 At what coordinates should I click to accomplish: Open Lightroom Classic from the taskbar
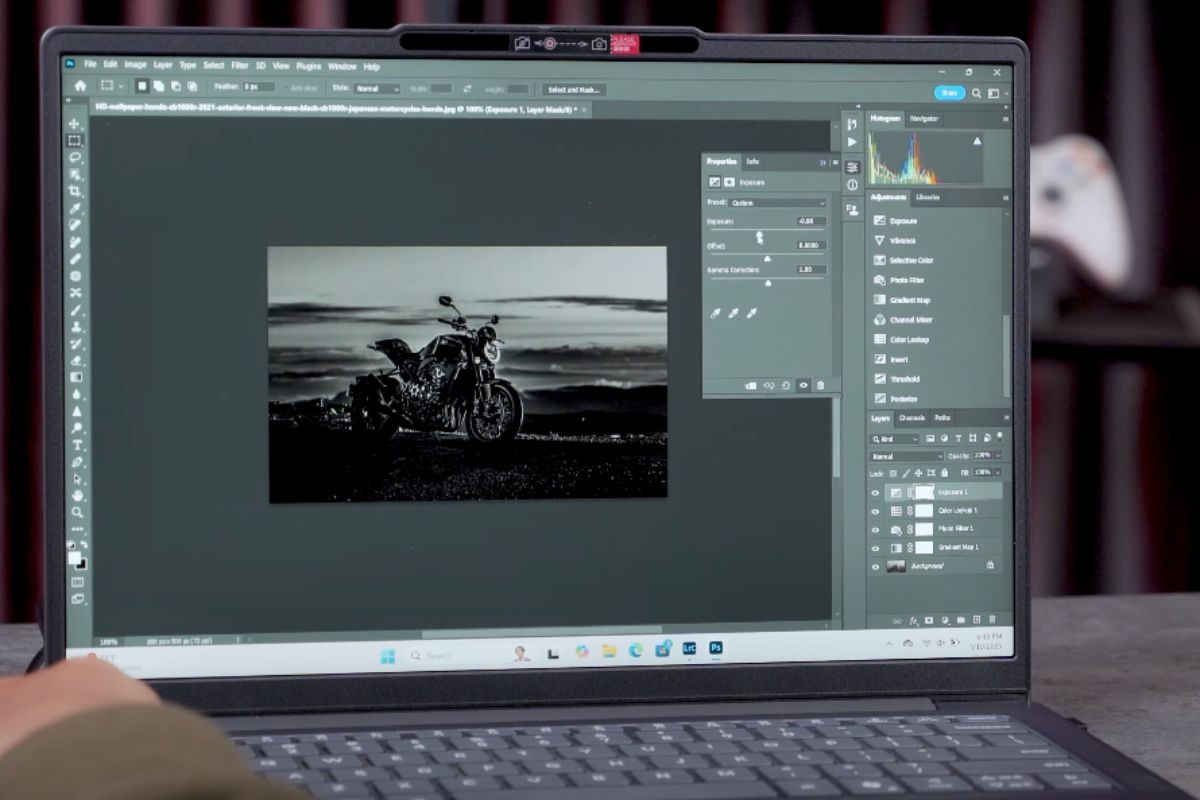pyautogui.click(x=688, y=649)
